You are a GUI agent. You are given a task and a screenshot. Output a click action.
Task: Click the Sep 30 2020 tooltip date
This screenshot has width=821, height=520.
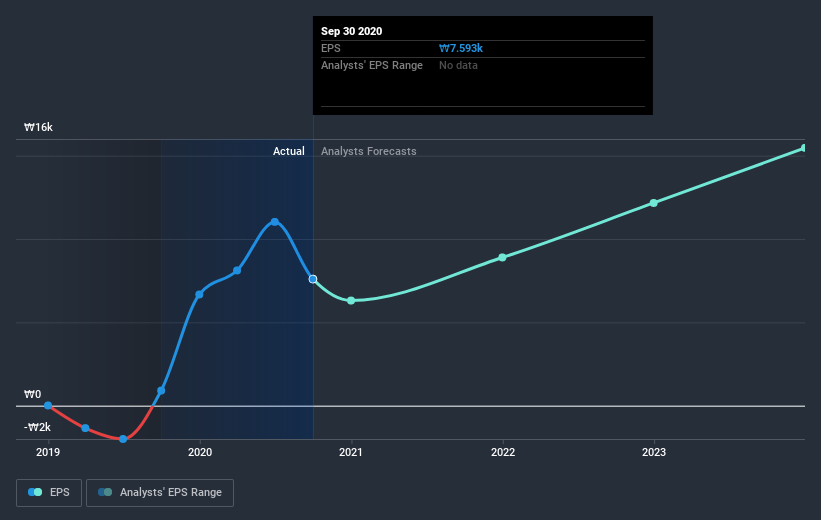point(351,31)
